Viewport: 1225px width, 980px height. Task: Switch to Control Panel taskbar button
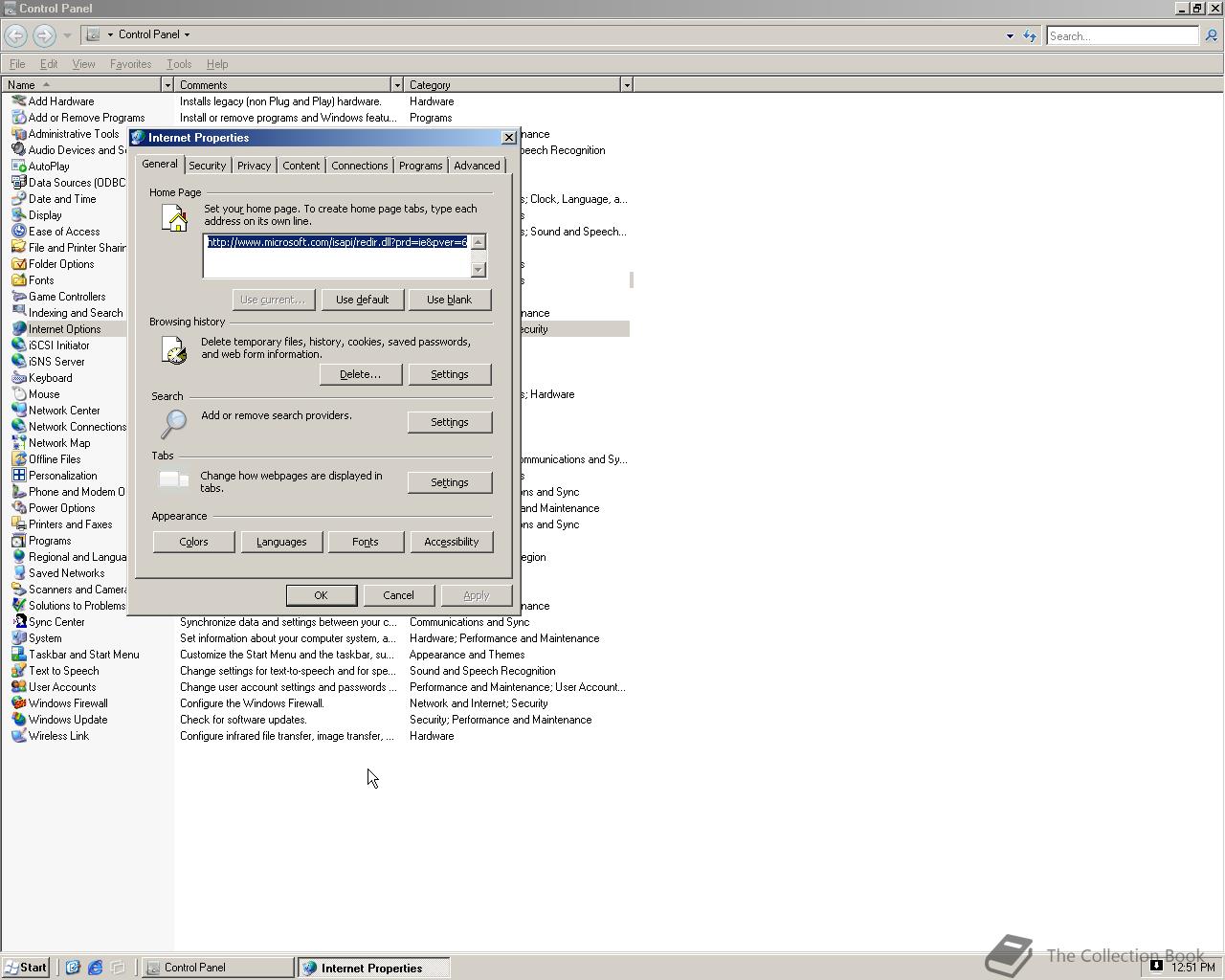tap(218, 968)
